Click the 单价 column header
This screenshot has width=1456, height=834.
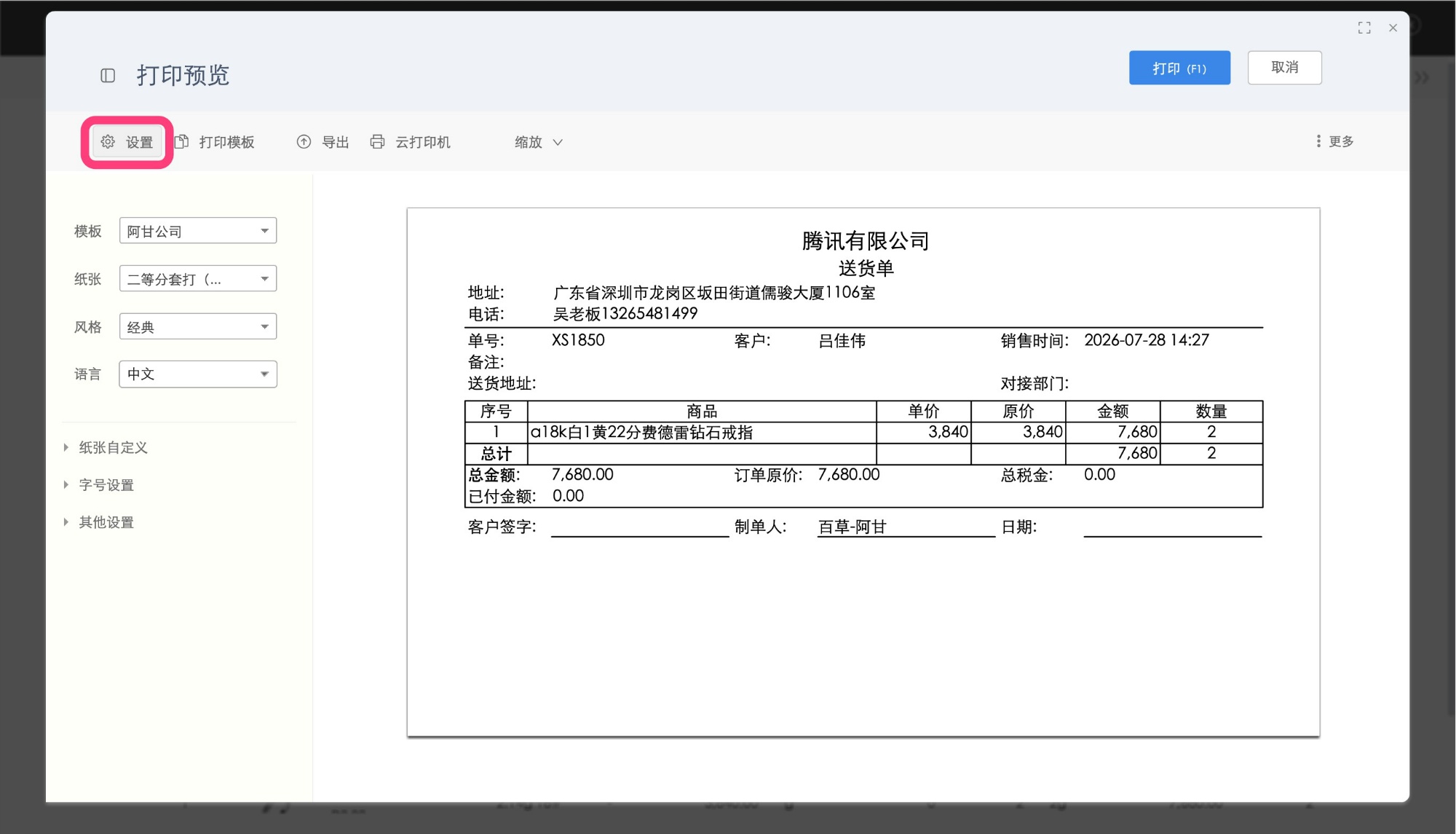(x=923, y=412)
